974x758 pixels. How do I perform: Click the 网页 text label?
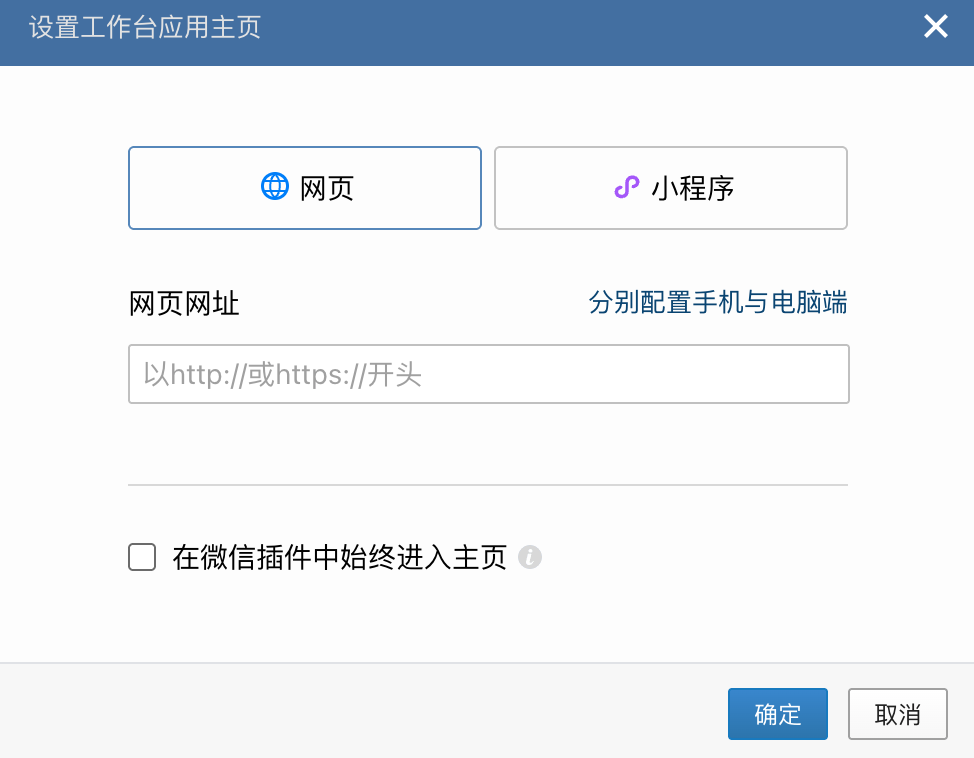328,188
